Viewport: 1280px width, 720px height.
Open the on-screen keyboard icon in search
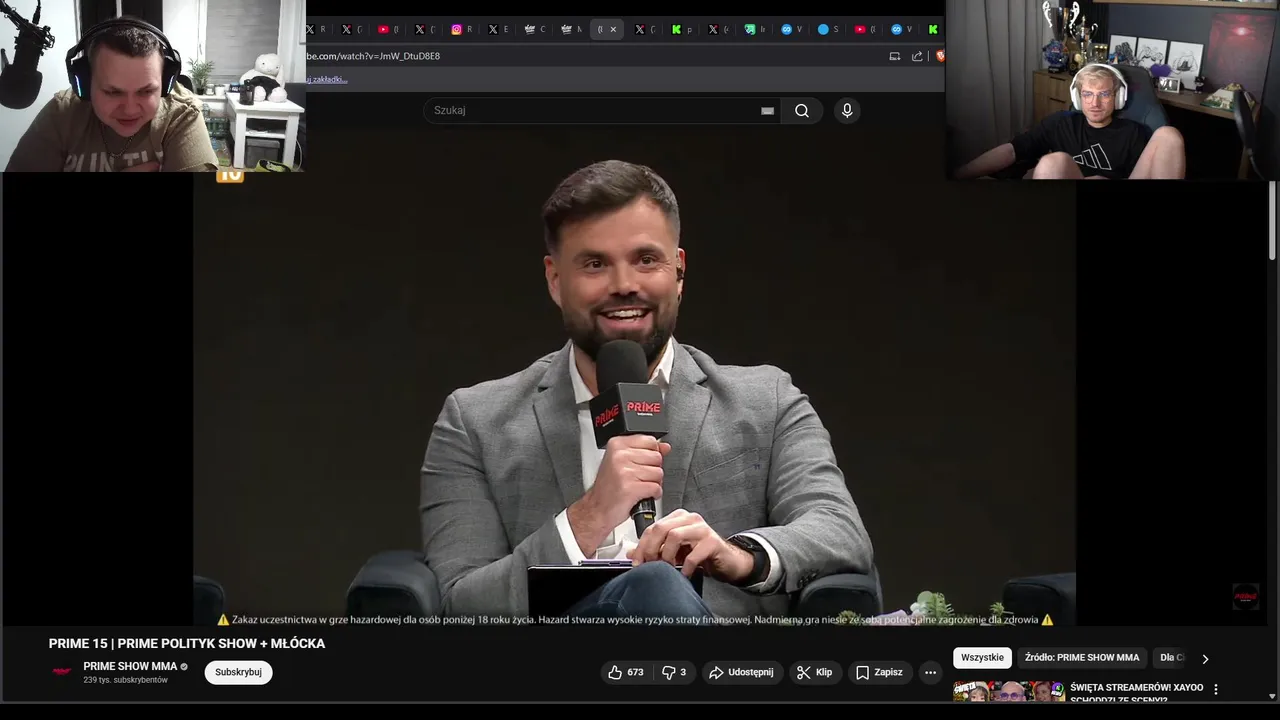[767, 111]
